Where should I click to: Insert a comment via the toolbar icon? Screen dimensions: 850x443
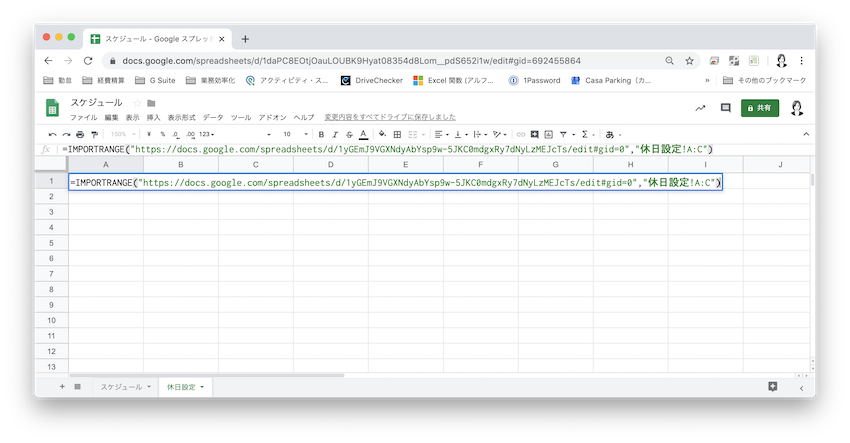pos(534,134)
